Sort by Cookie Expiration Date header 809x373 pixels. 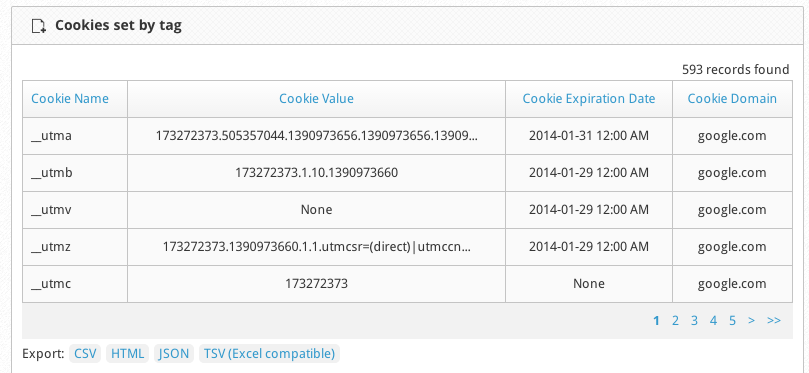coord(589,99)
